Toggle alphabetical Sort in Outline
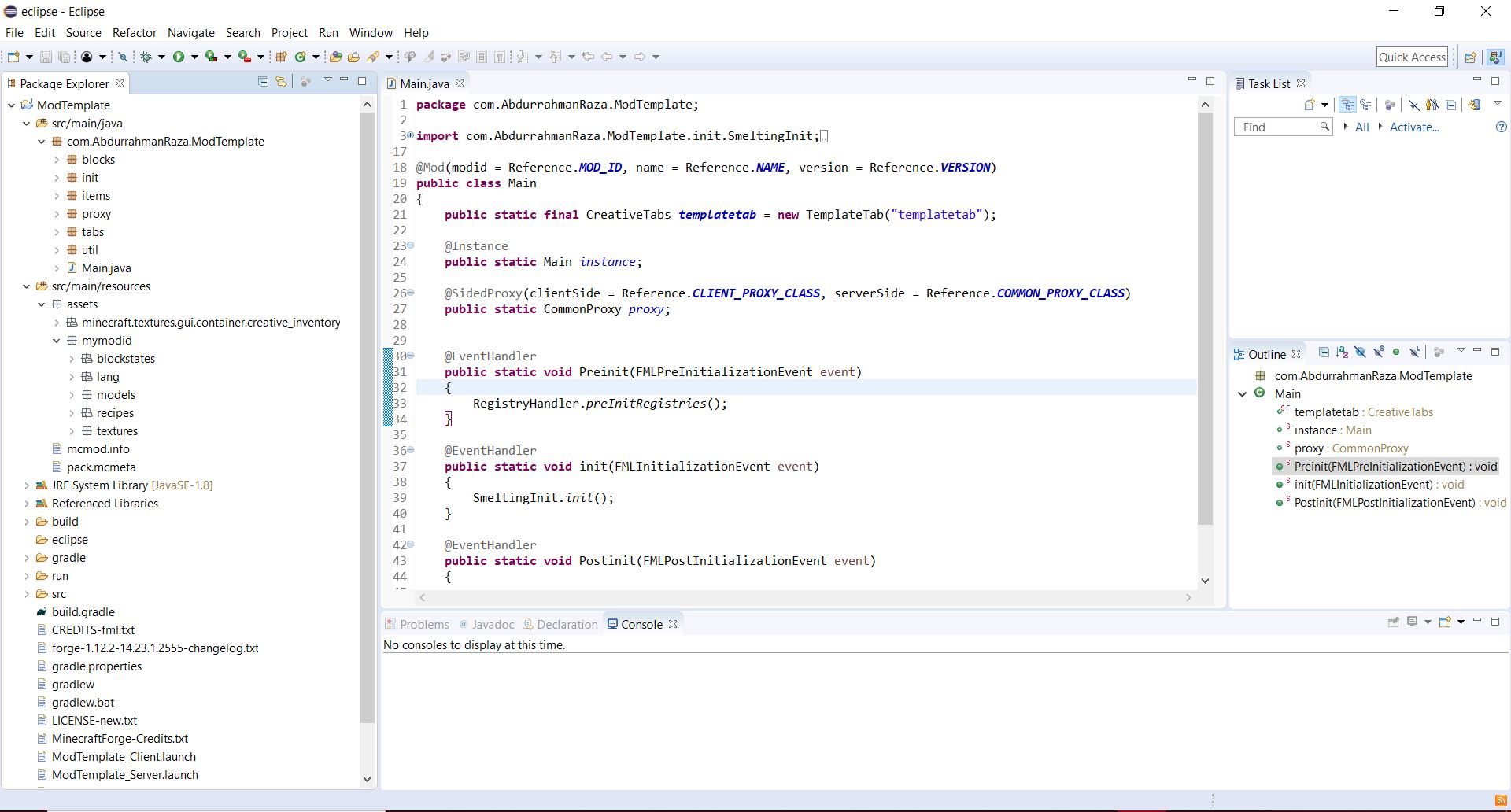 point(1342,352)
